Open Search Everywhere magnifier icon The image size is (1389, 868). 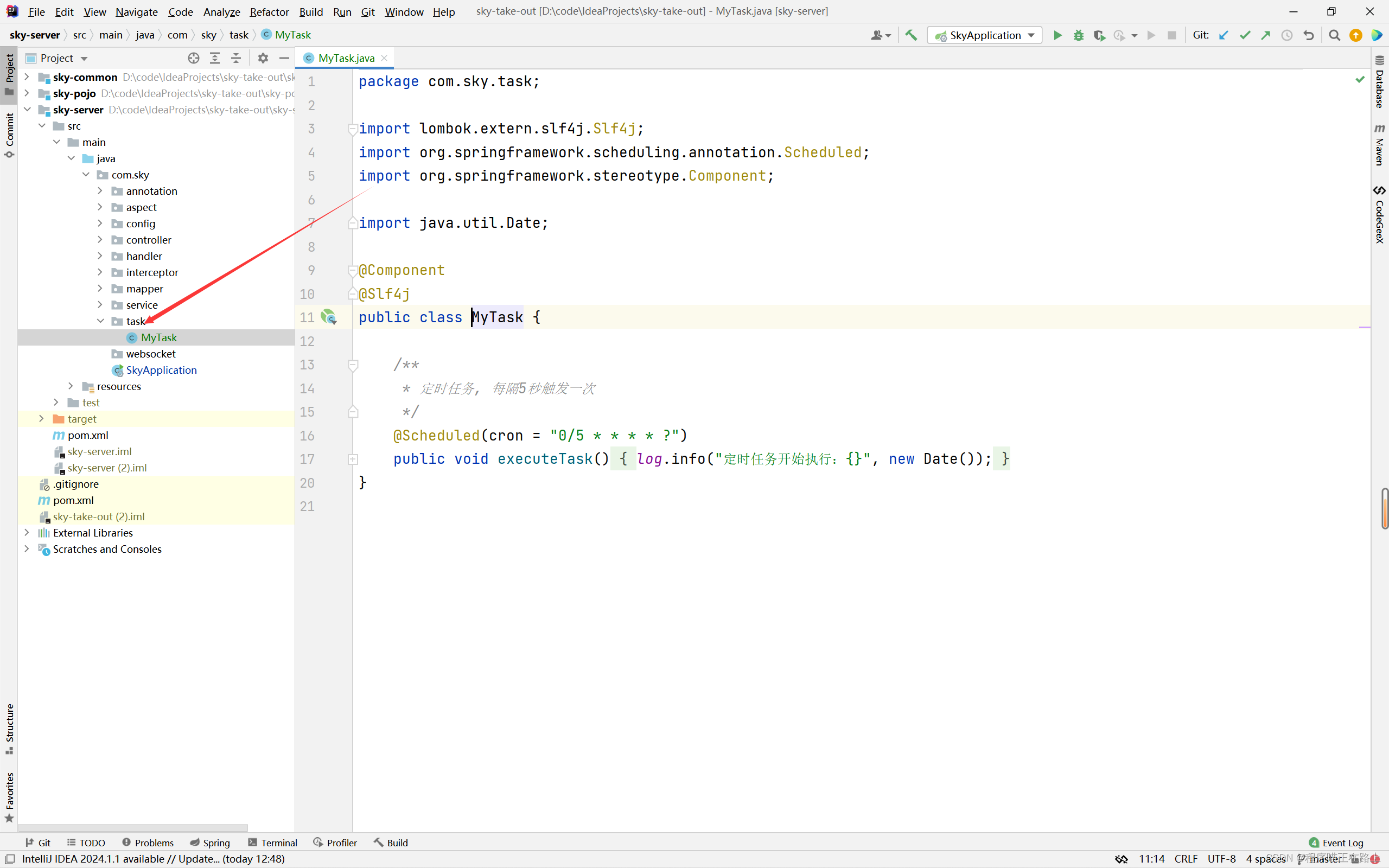[x=1335, y=35]
